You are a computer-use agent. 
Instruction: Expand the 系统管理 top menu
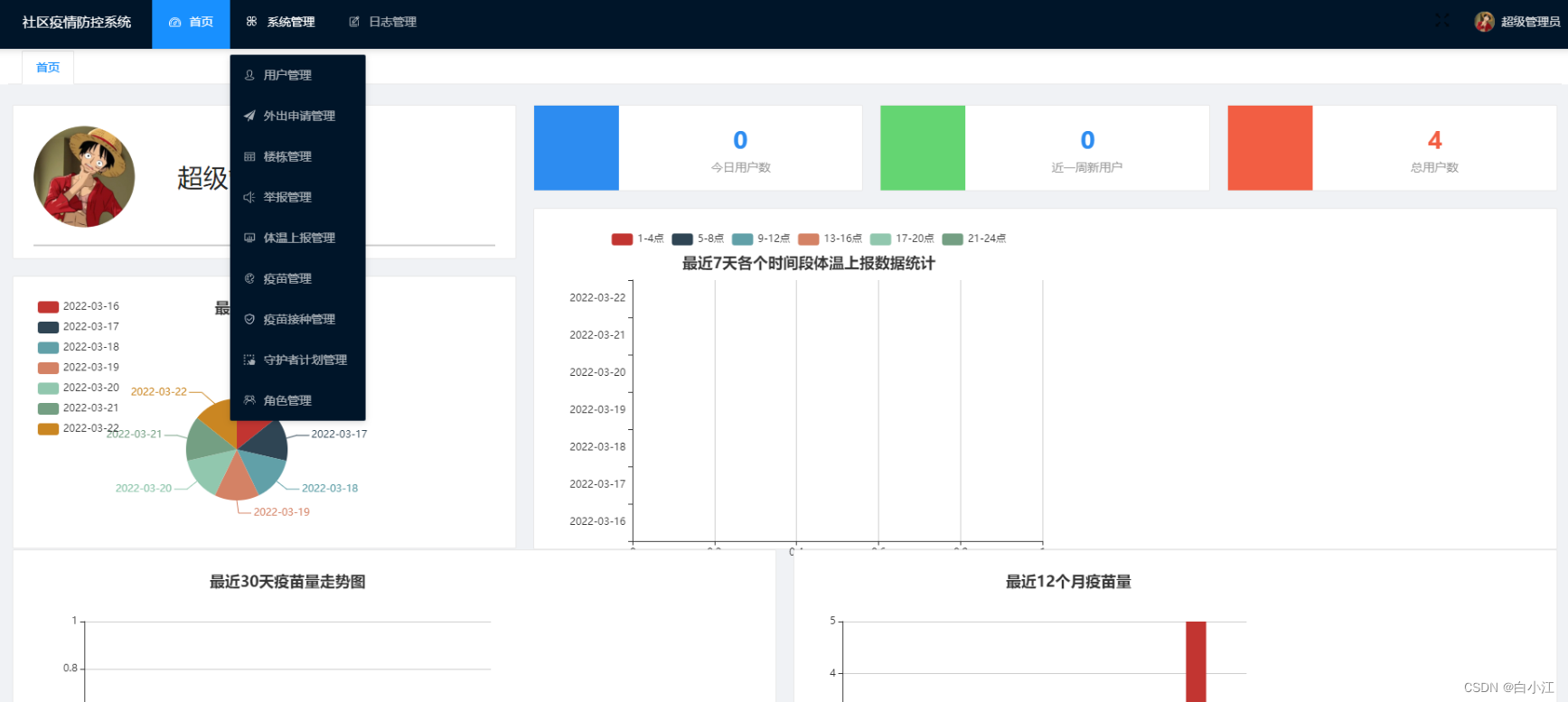[280, 23]
